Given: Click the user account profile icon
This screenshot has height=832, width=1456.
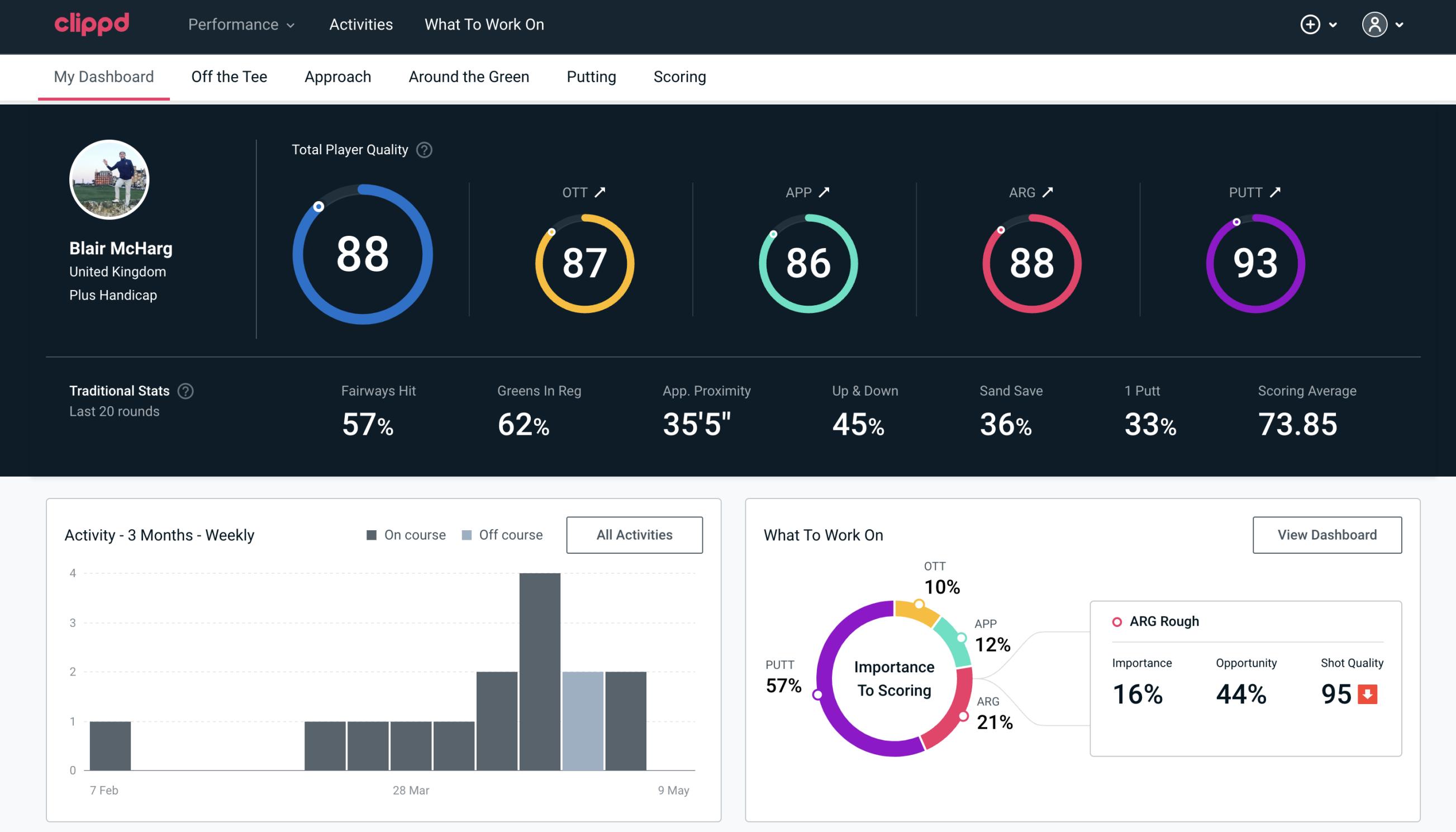Looking at the screenshot, I should [x=1375, y=24].
